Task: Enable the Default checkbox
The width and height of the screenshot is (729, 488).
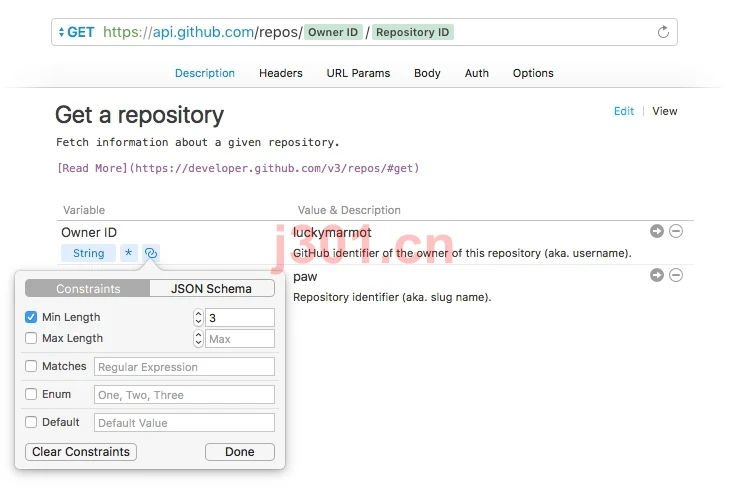Action: [31, 422]
